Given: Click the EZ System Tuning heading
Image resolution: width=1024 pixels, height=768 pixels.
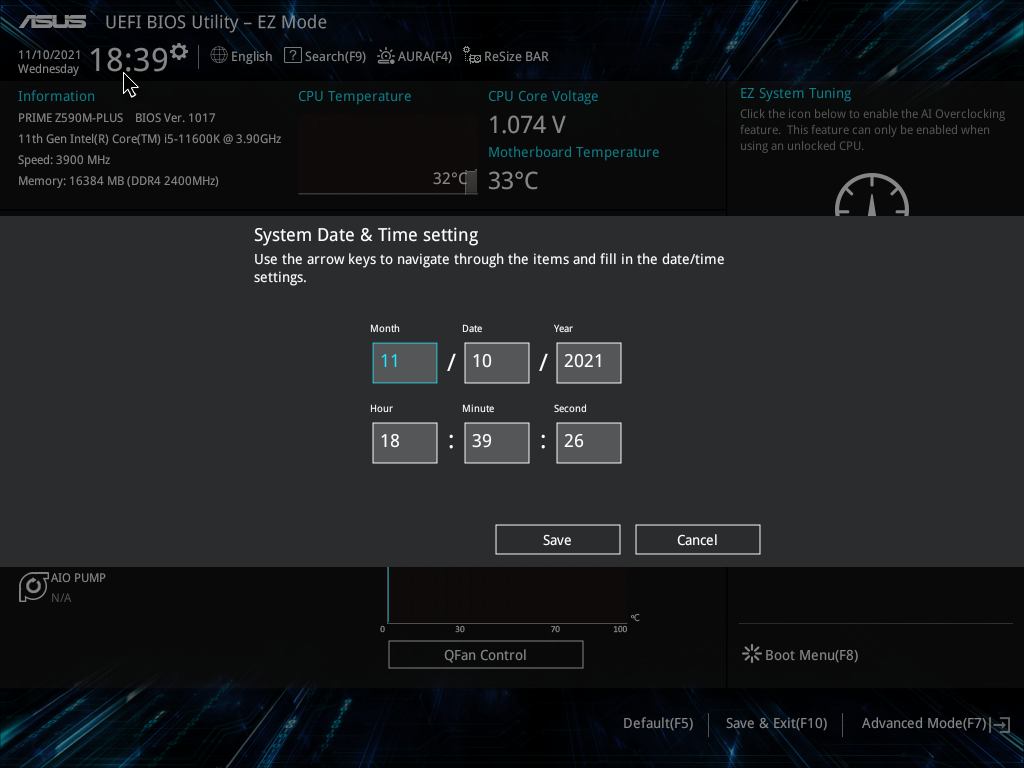Looking at the screenshot, I should [x=795, y=93].
